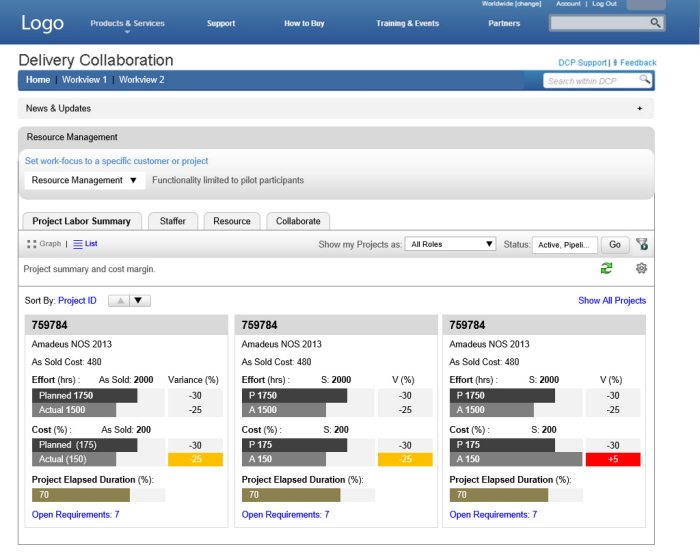Click the header search magnifier icon
Screen dimensions: 700x560
tap(655, 23)
